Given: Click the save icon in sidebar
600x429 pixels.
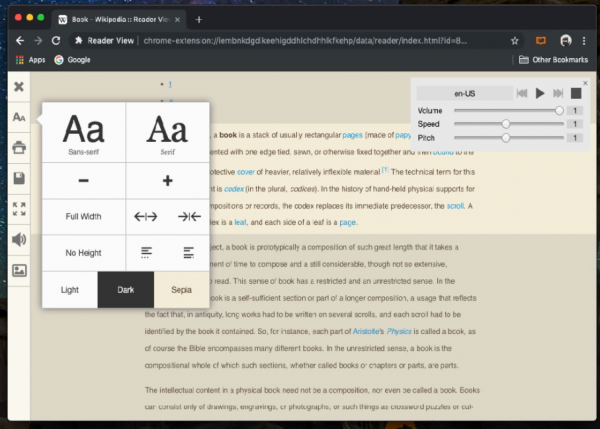Looking at the screenshot, I should (x=18, y=179).
